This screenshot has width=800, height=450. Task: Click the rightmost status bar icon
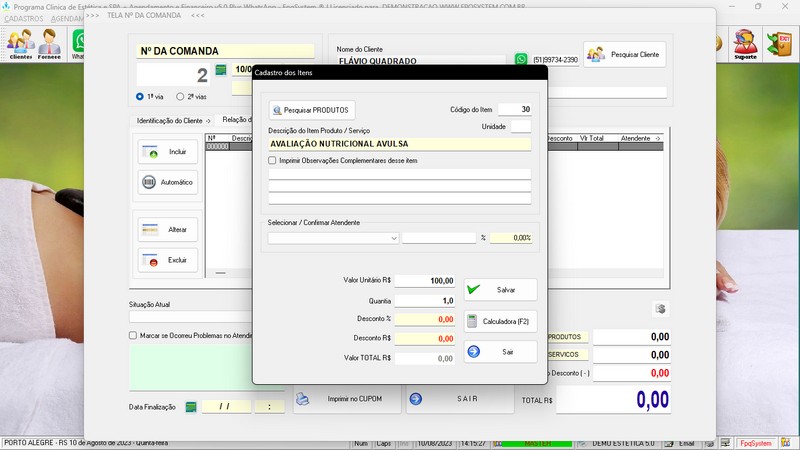[786, 443]
